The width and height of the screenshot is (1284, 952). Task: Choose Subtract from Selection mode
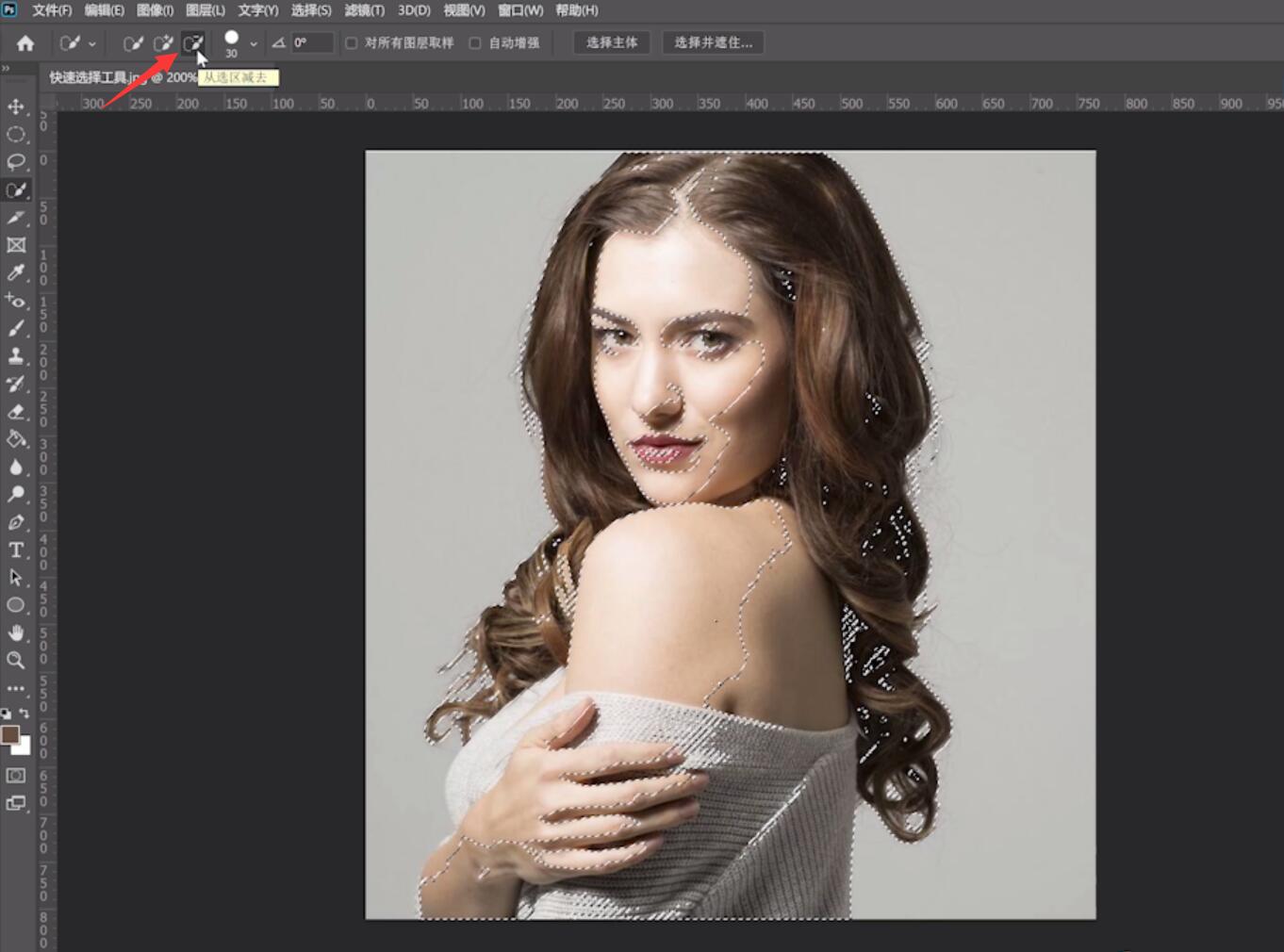pos(193,43)
